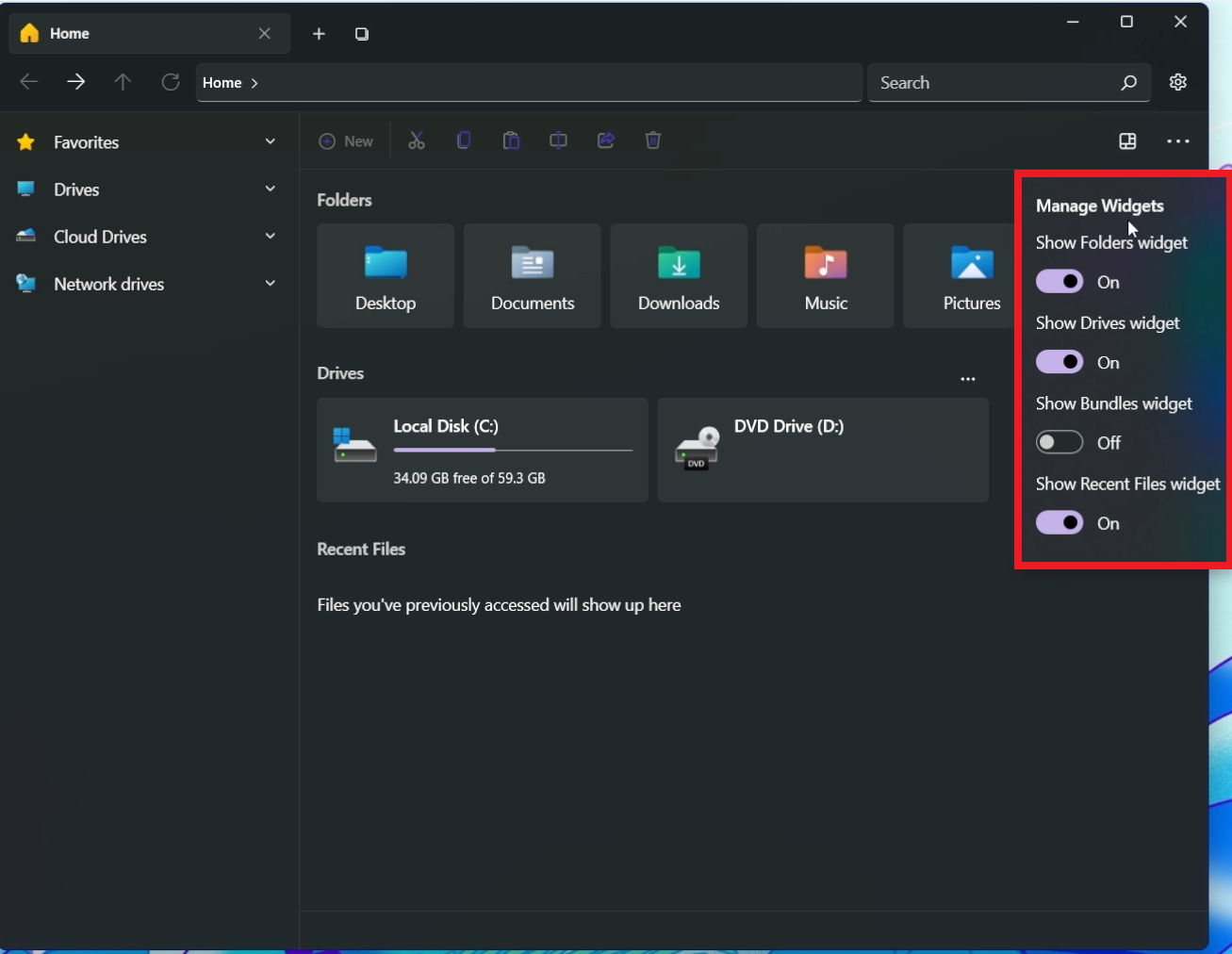Click the Paste icon in the toolbar
Viewport: 1232px width, 954px height.
pyautogui.click(x=511, y=140)
